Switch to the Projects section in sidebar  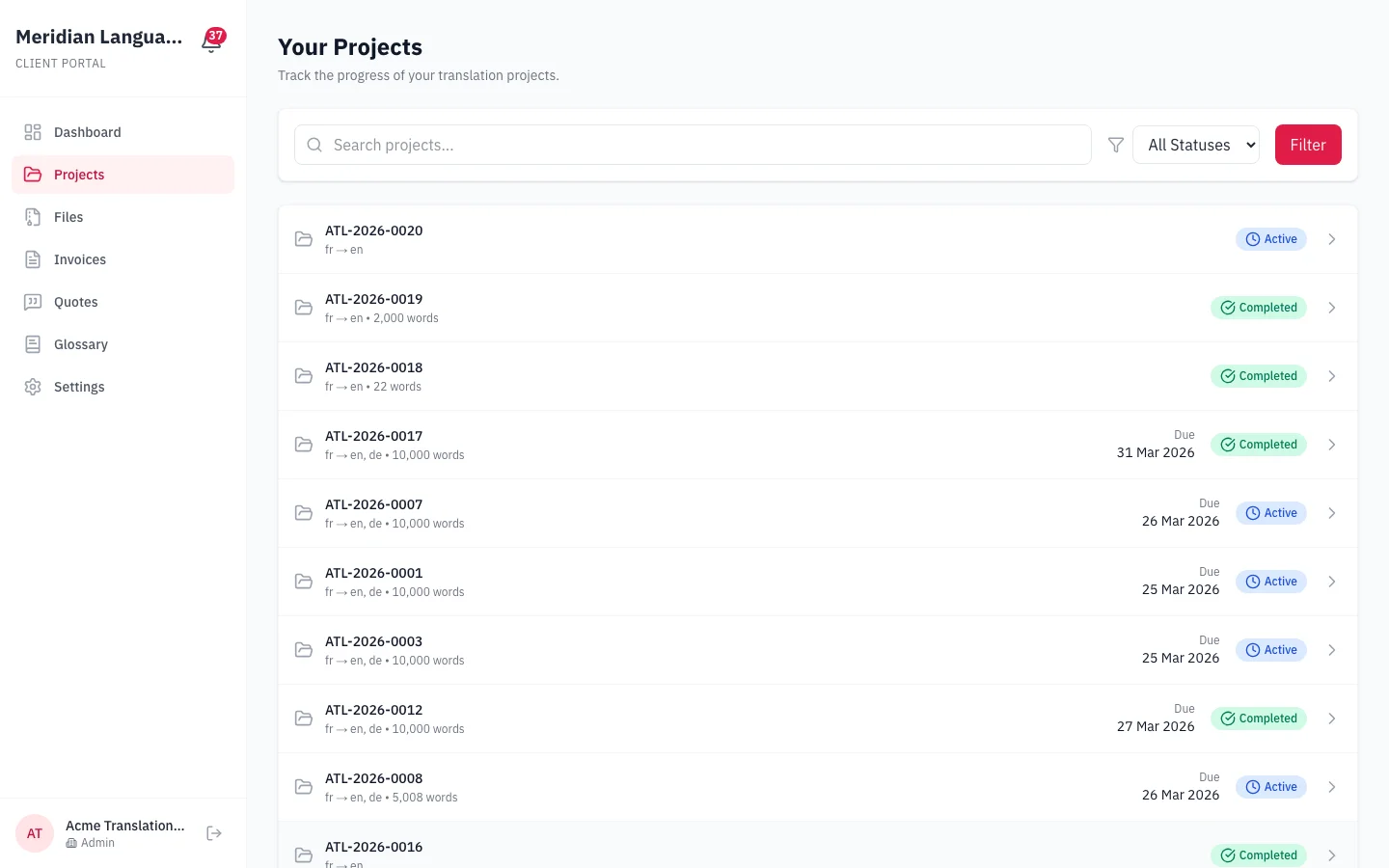tap(79, 175)
